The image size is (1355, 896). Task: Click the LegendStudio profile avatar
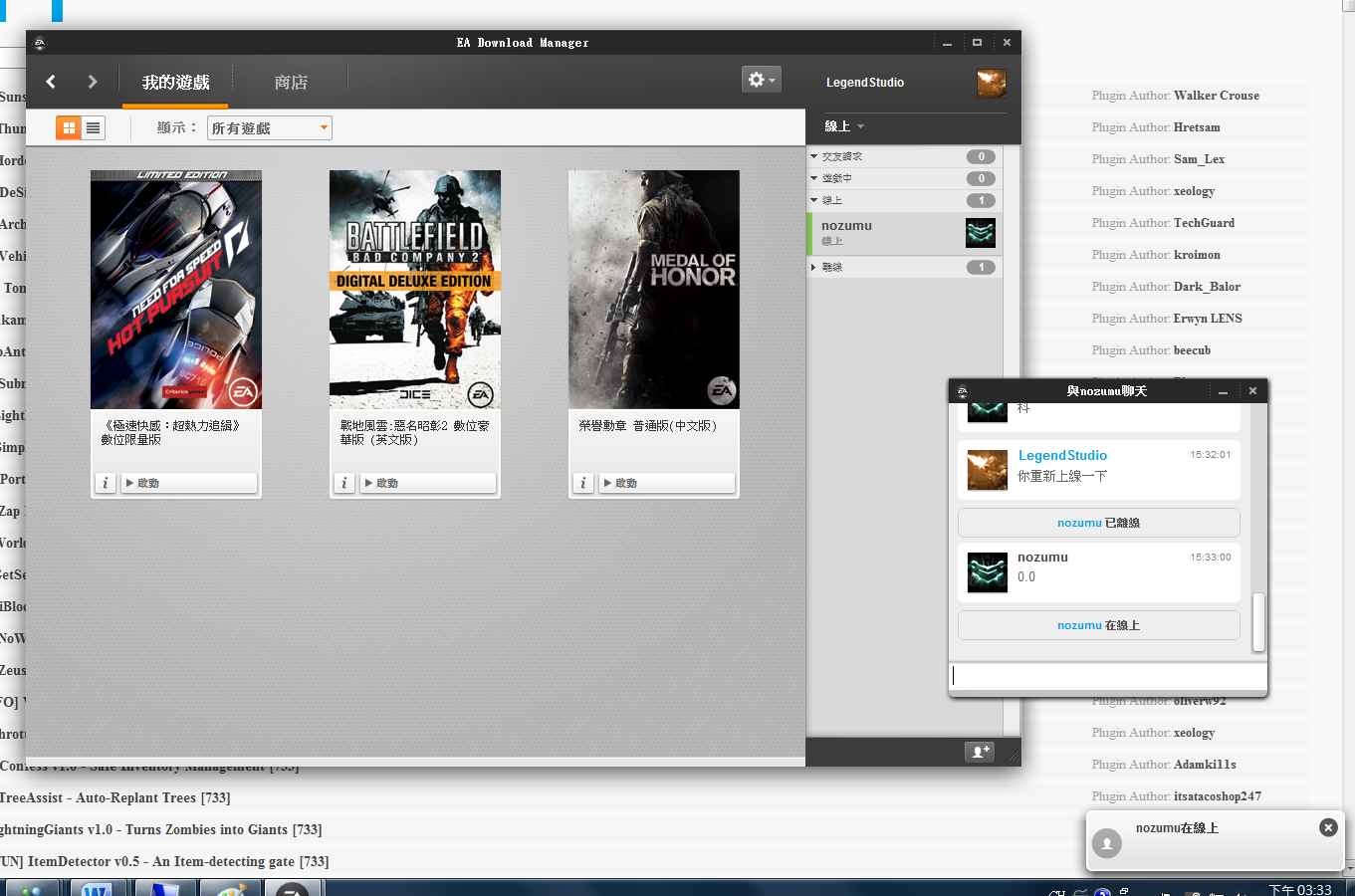click(x=991, y=83)
